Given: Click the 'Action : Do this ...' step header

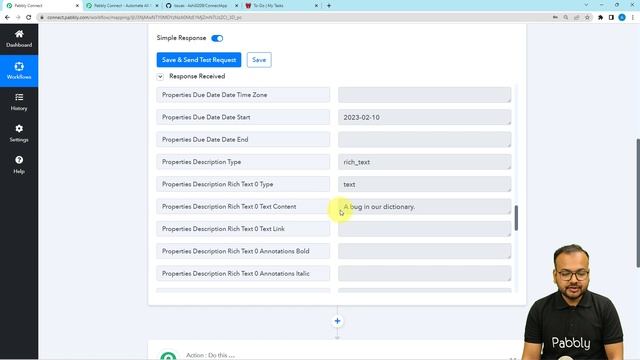Looking at the screenshot, I should coord(210,355).
